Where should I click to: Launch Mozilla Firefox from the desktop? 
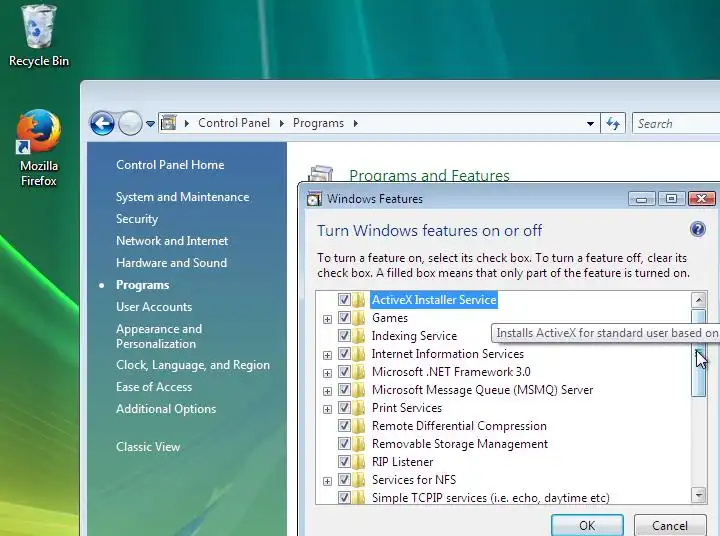(x=39, y=148)
